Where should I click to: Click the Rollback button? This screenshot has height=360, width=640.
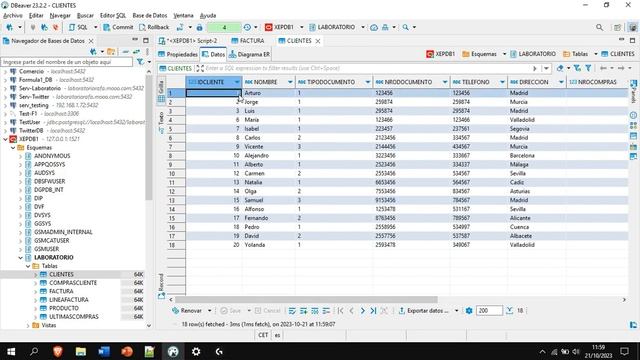(x=154, y=27)
